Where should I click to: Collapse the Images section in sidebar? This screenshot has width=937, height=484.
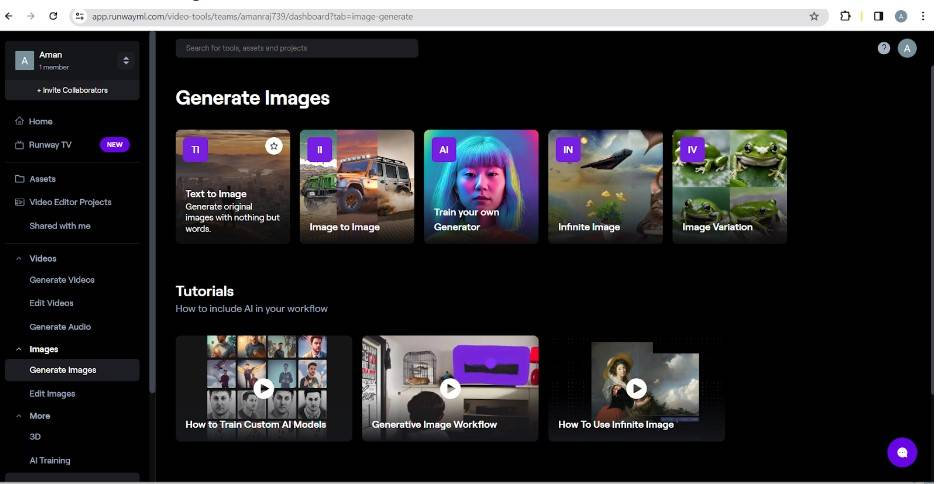19,349
